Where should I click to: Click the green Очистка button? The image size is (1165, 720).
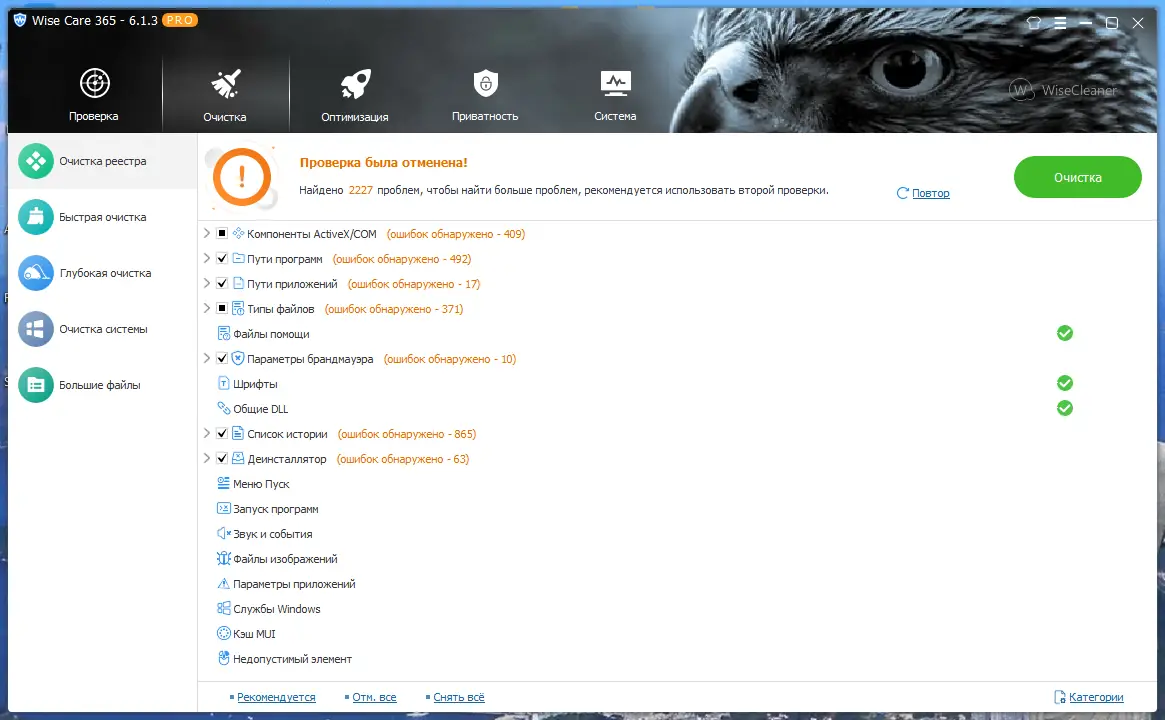coord(1077,177)
